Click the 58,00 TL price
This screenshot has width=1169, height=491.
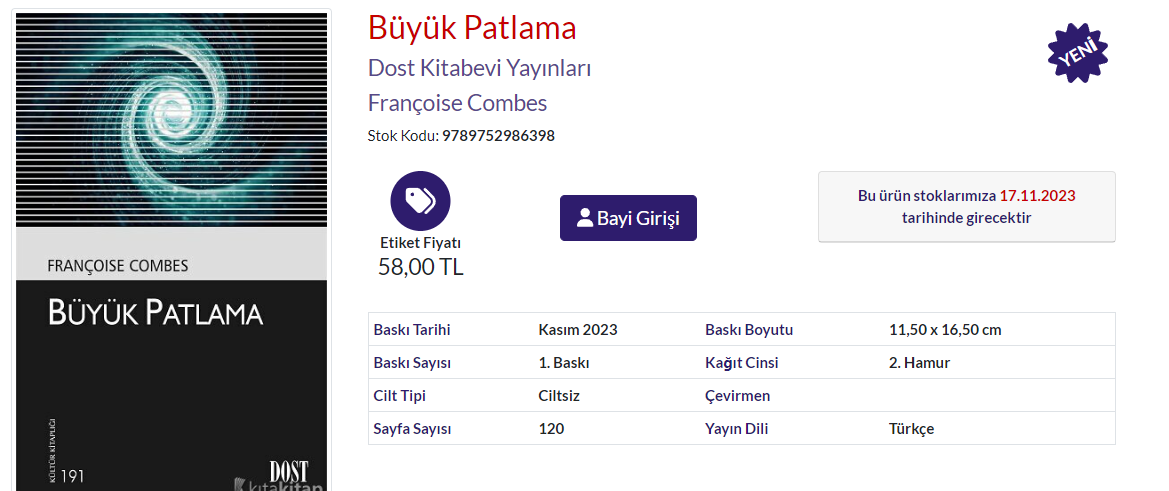point(420,267)
